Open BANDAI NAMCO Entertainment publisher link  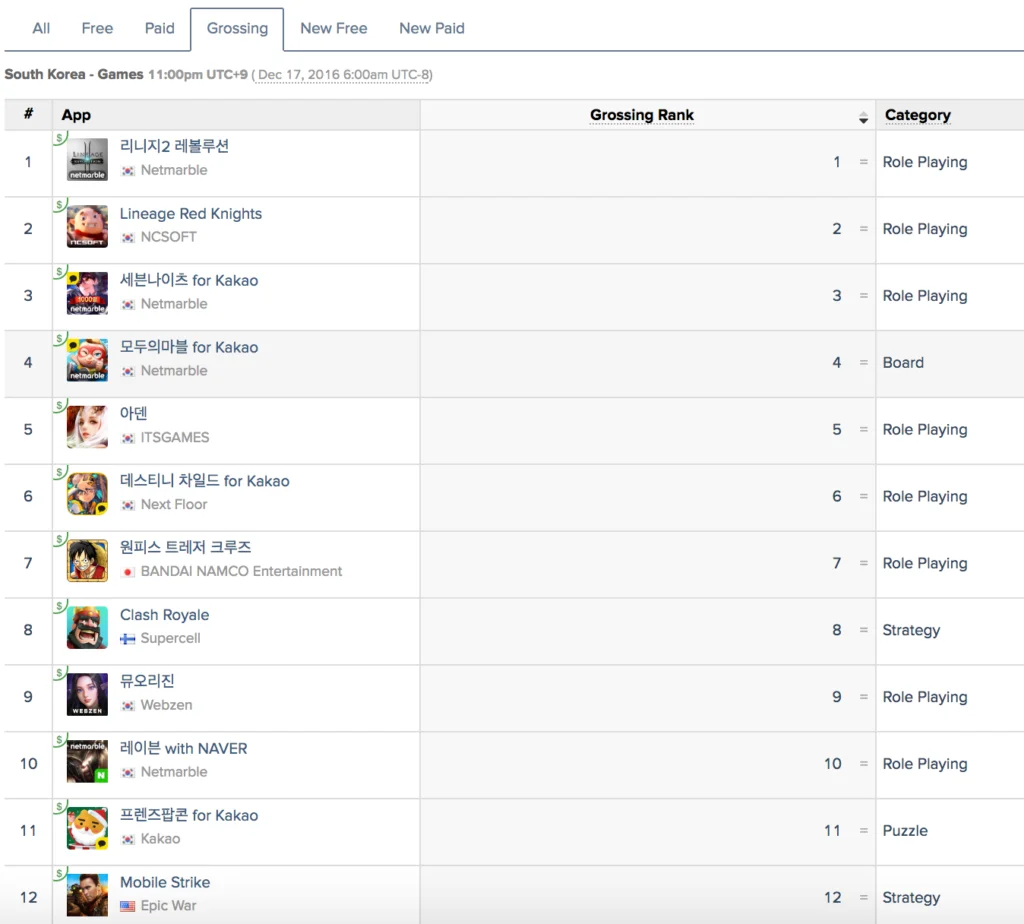(x=241, y=571)
